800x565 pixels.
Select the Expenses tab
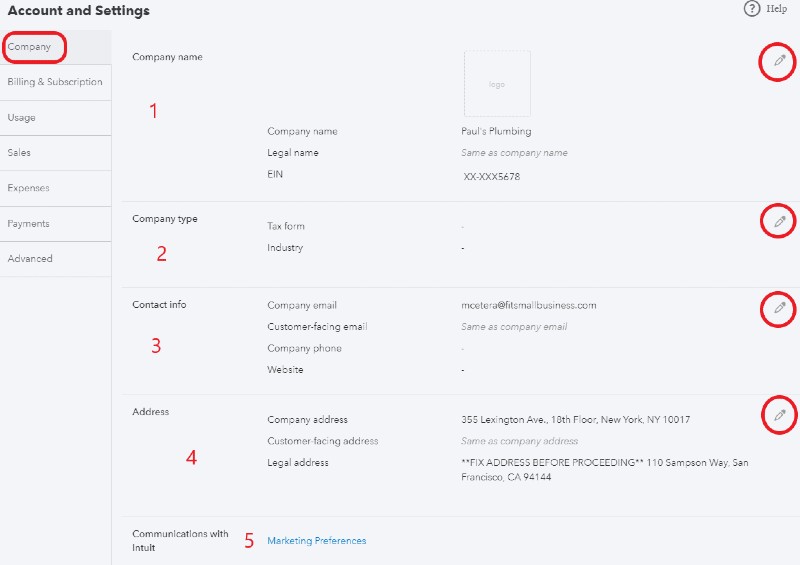pos(56,188)
